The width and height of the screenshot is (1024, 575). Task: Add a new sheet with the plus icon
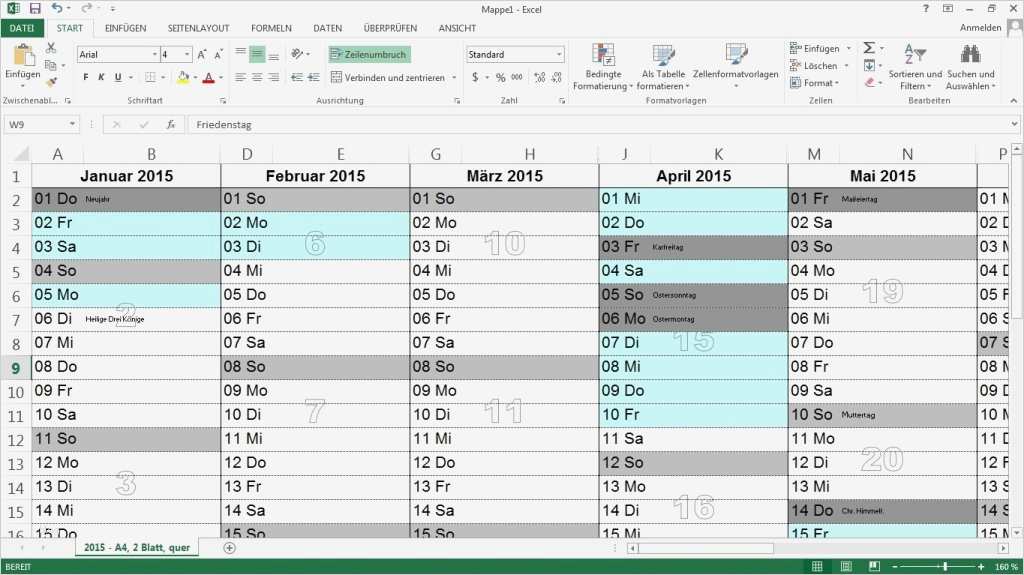click(229, 548)
